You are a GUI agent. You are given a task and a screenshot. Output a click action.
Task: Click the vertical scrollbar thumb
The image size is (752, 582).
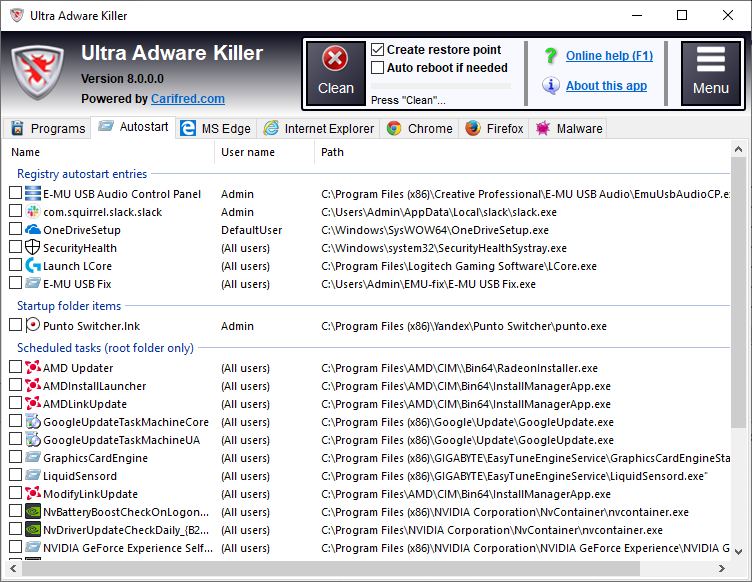point(738,292)
